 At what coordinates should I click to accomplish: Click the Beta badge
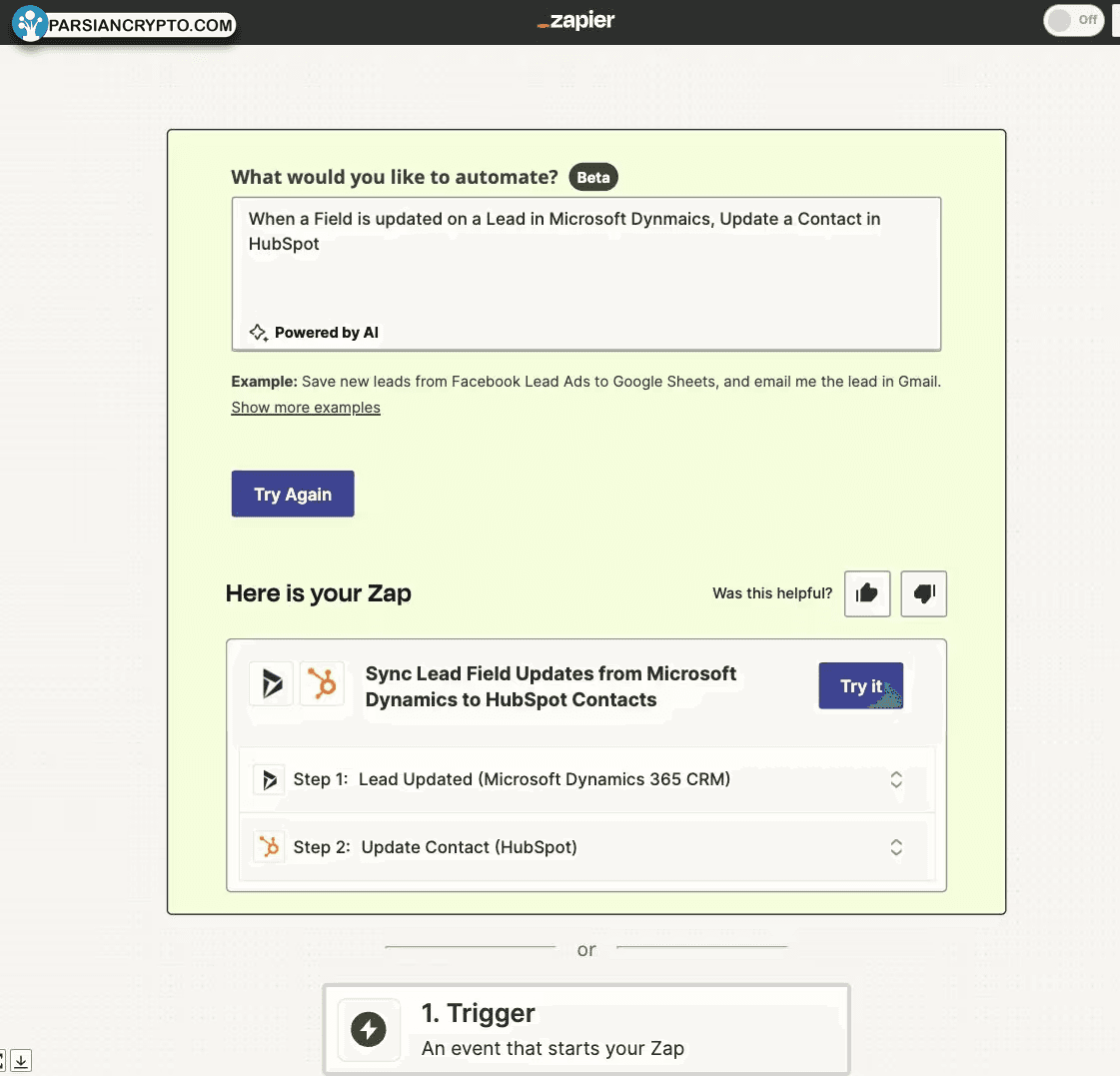coord(592,177)
